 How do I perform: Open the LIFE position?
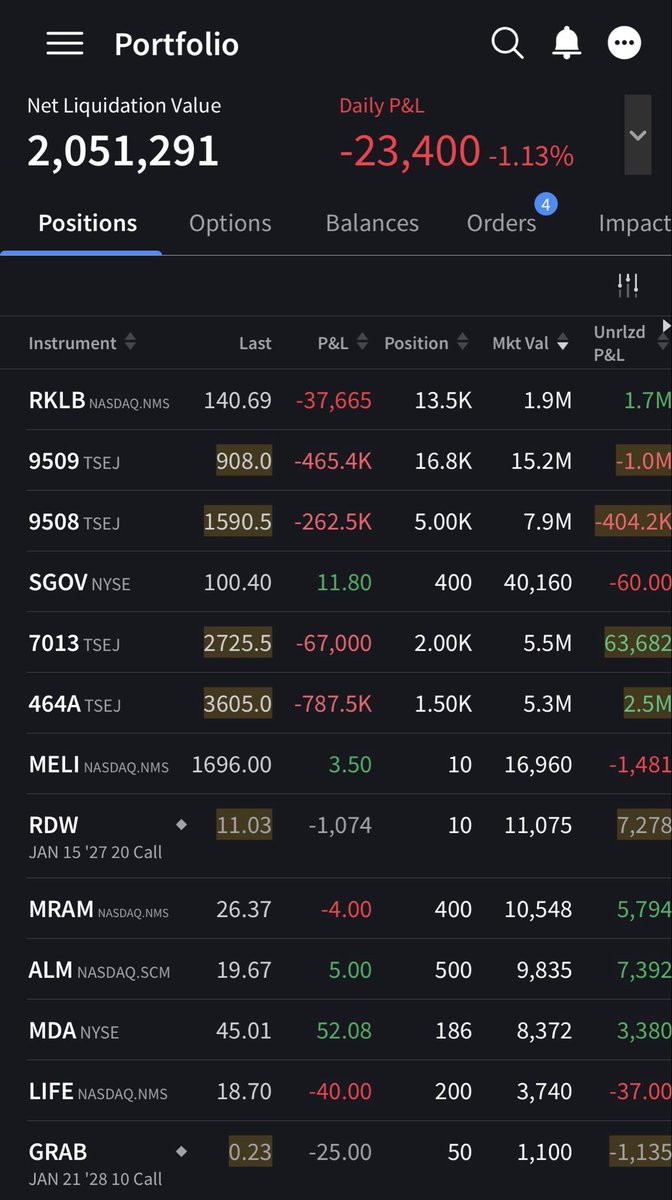click(336, 1092)
